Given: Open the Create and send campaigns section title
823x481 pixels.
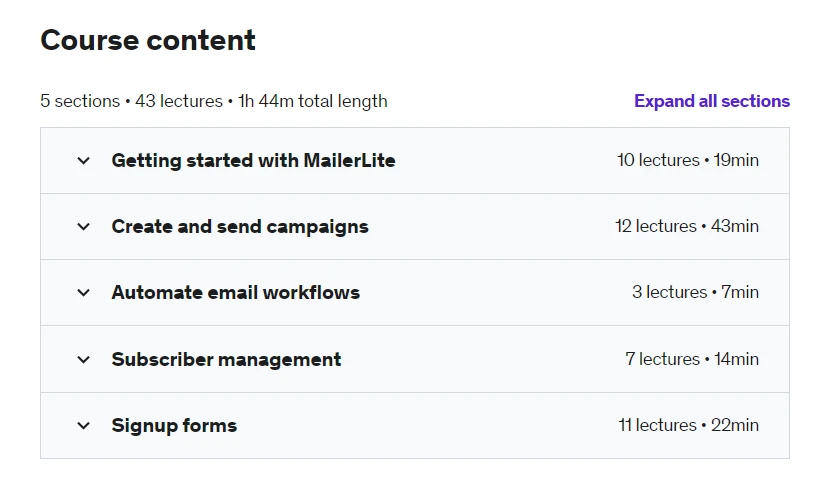Looking at the screenshot, I should pyautogui.click(x=240, y=227).
